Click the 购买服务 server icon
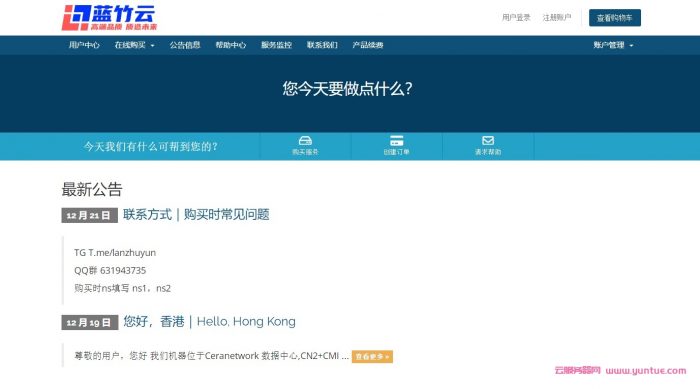Screen dimensions: 700x389 pyautogui.click(x=305, y=141)
